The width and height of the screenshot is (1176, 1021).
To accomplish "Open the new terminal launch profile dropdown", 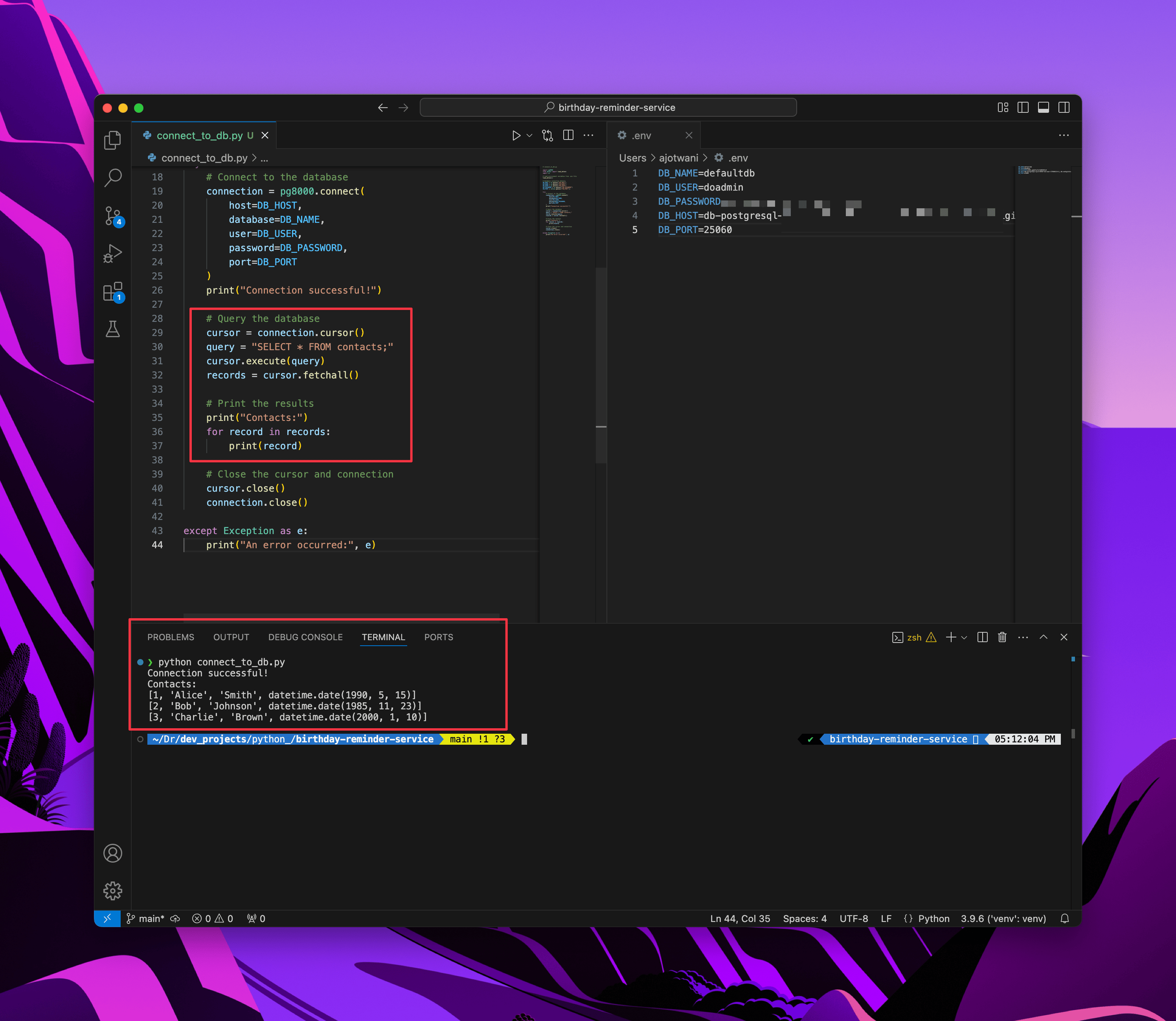I will pyautogui.click(x=964, y=637).
